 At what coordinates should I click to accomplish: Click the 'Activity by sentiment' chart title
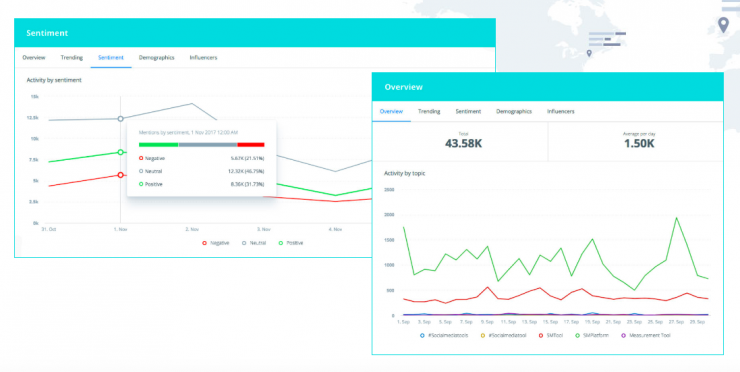(x=54, y=80)
